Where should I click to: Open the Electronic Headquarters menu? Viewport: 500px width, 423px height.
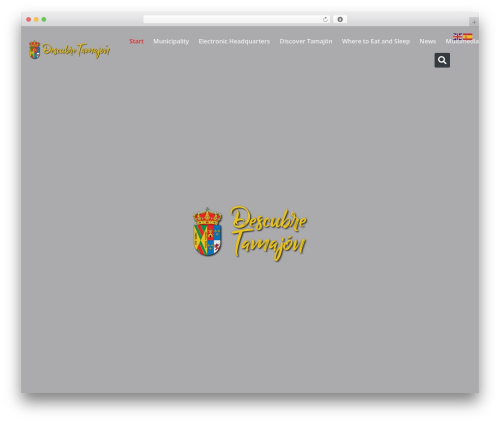coord(234,41)
